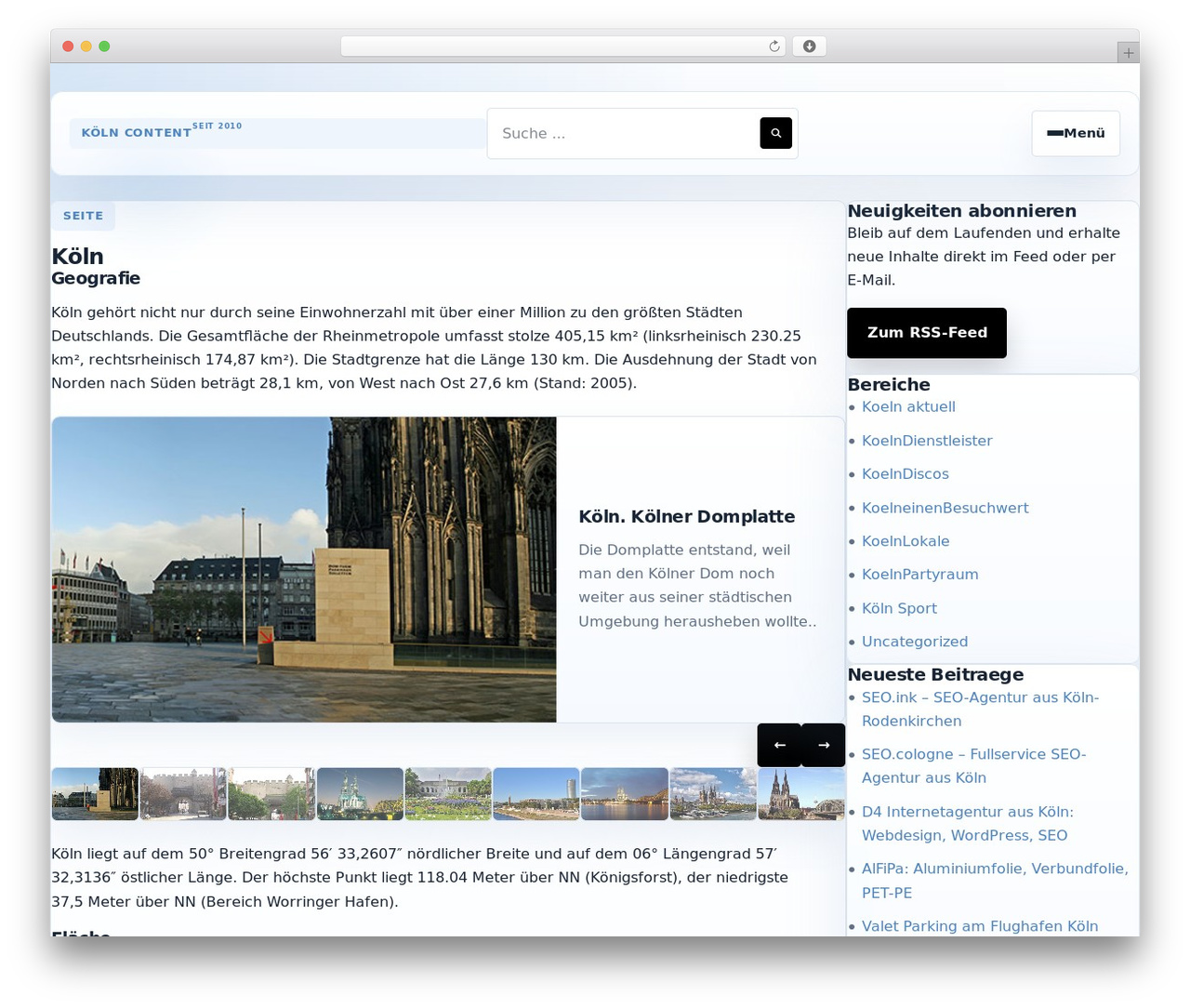Open SEO.ink SEO-Agentur Rodenkirchen post
The image size is (1190, 1008).
click(x=980, y=709)
